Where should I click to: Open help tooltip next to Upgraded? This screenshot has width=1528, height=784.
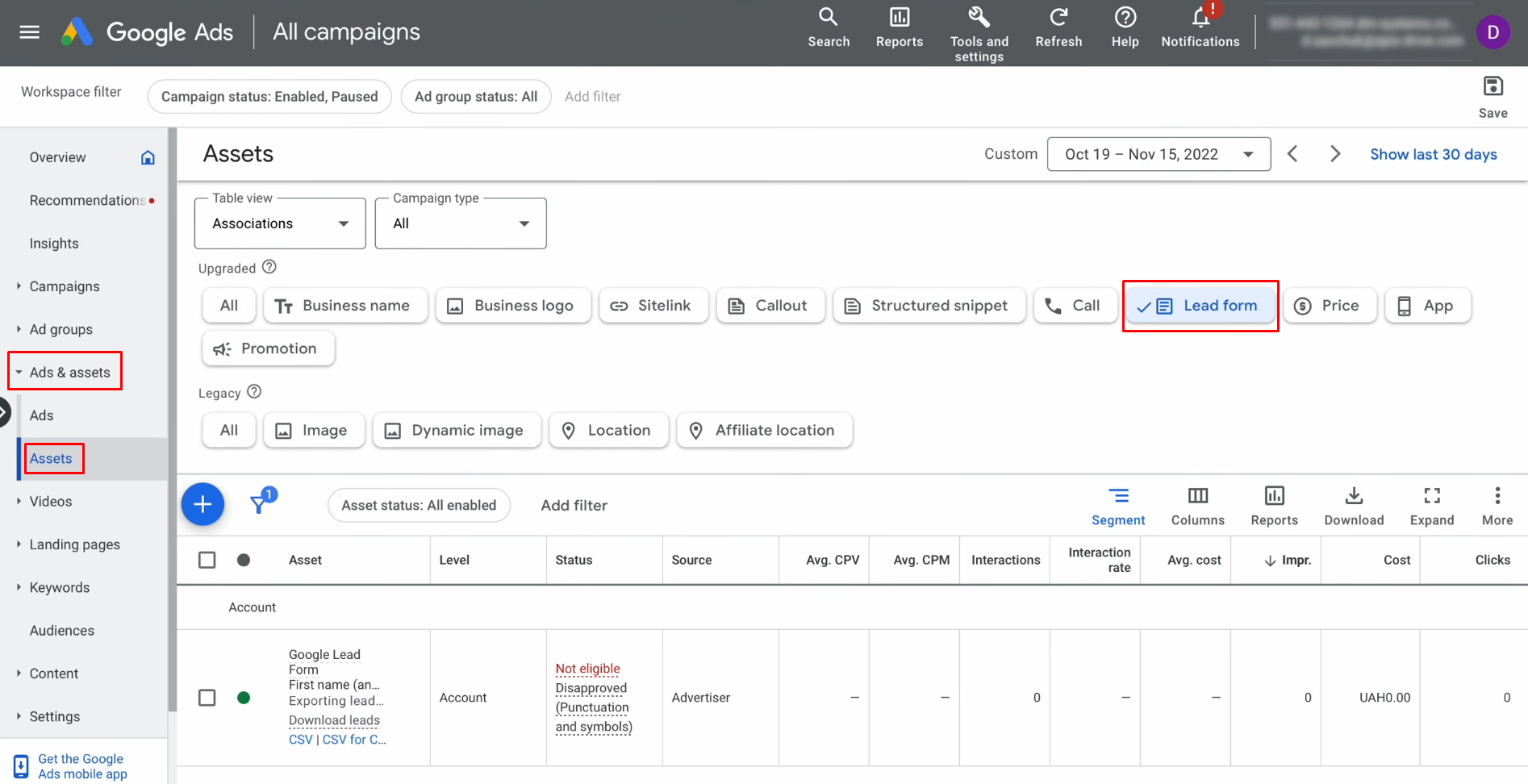(x=269, y=267)
